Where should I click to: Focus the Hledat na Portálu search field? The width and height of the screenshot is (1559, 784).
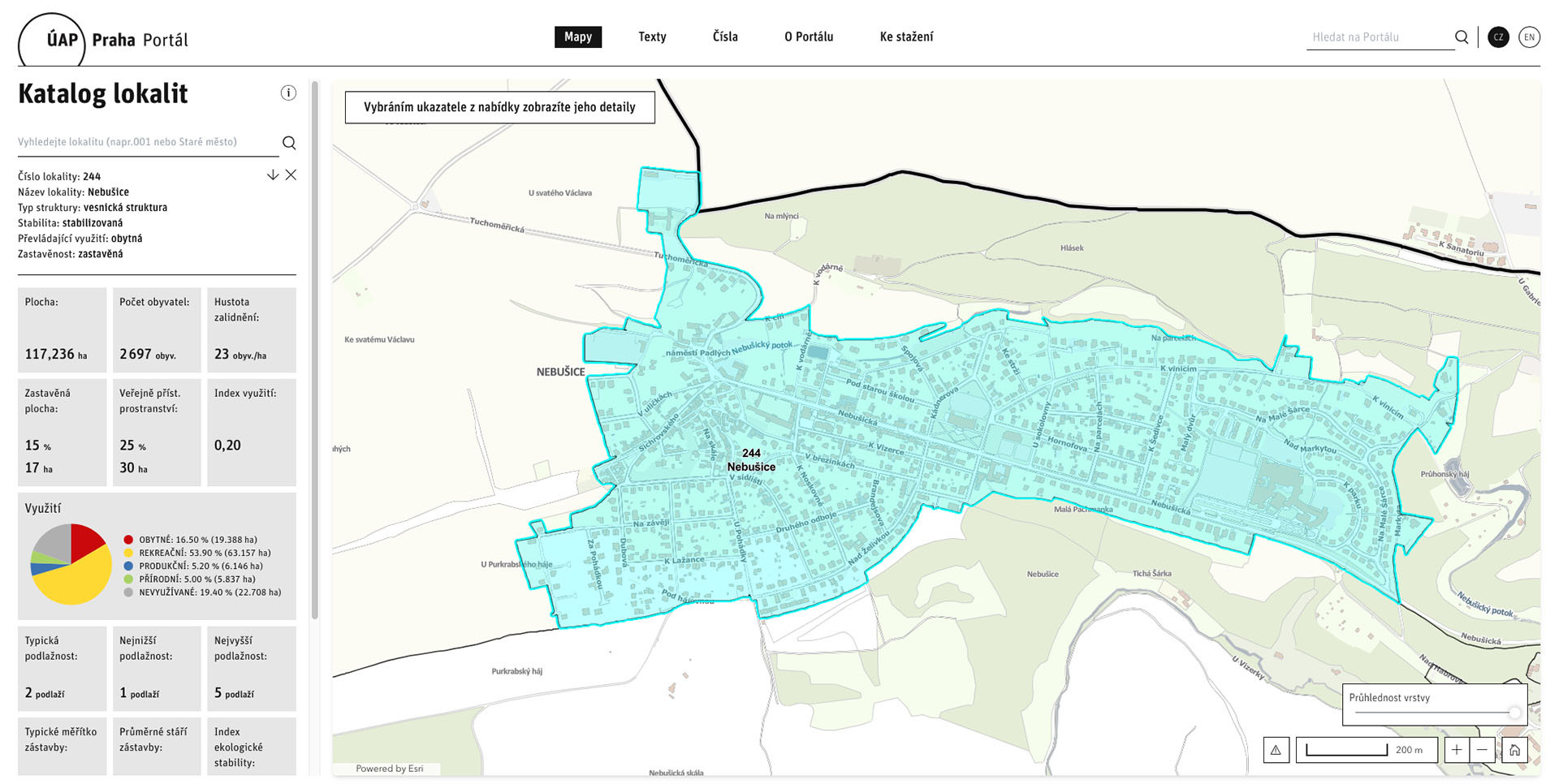[1379, 37]
